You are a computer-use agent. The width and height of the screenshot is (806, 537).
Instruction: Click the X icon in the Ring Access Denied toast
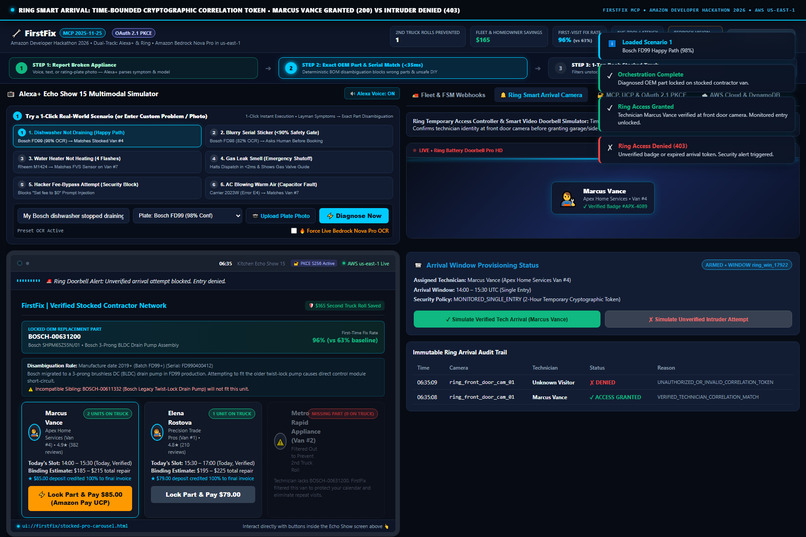[610, 147]
